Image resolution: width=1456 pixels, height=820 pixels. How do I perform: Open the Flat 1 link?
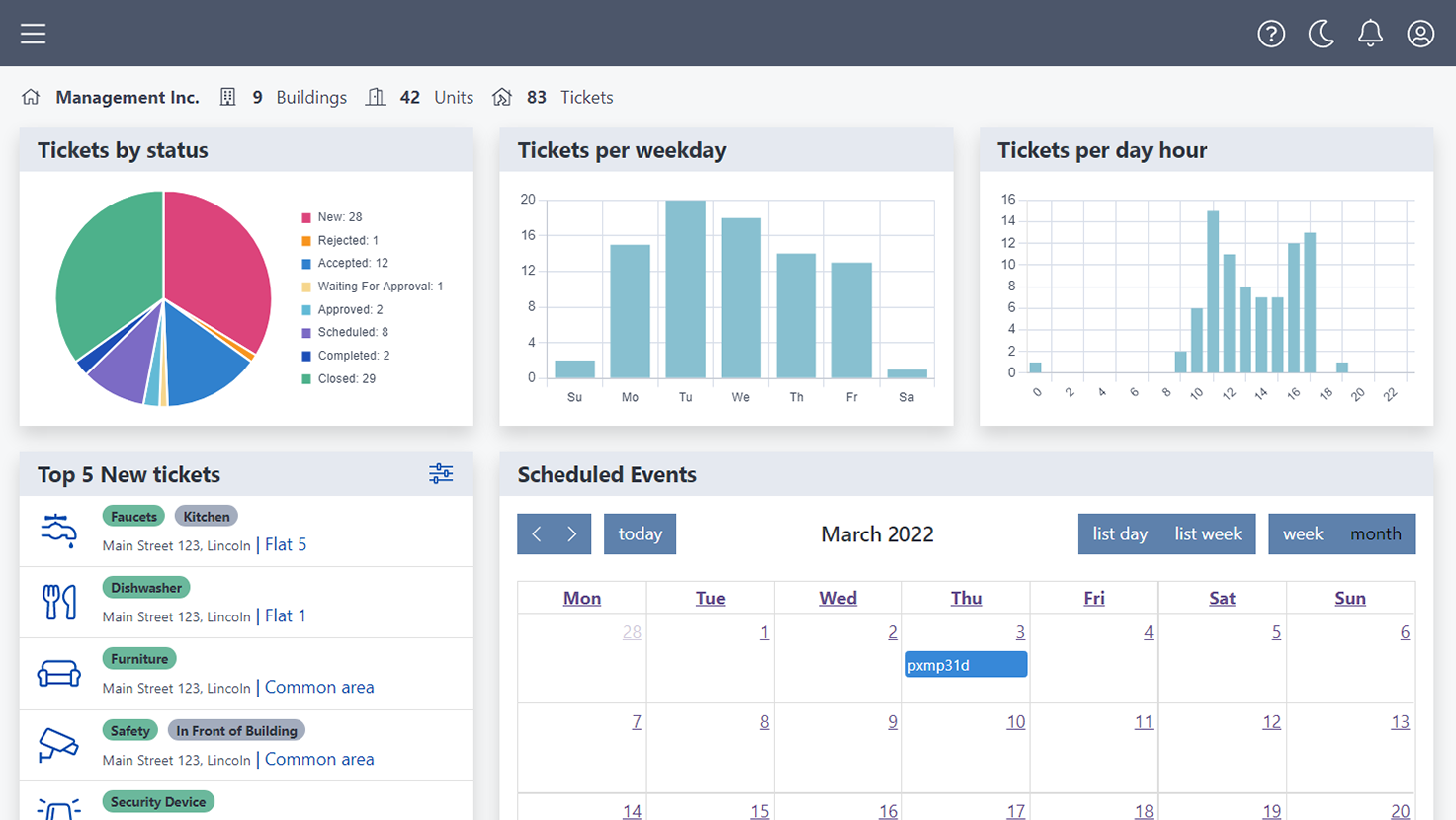tap(286, 615)
